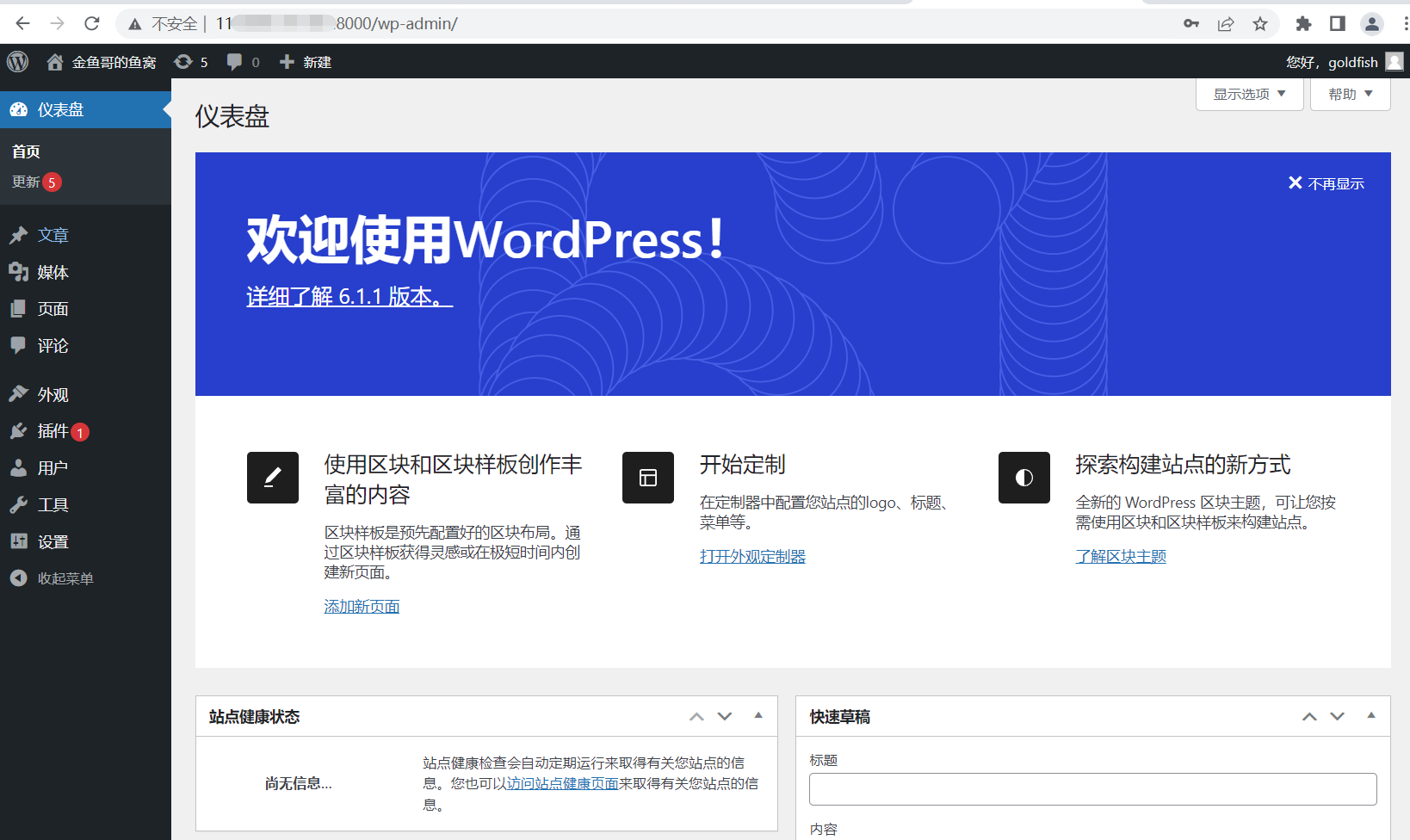Click the 仪表盘 page heading
Screen dimensions: 1410x840
[x=232, y=116]
